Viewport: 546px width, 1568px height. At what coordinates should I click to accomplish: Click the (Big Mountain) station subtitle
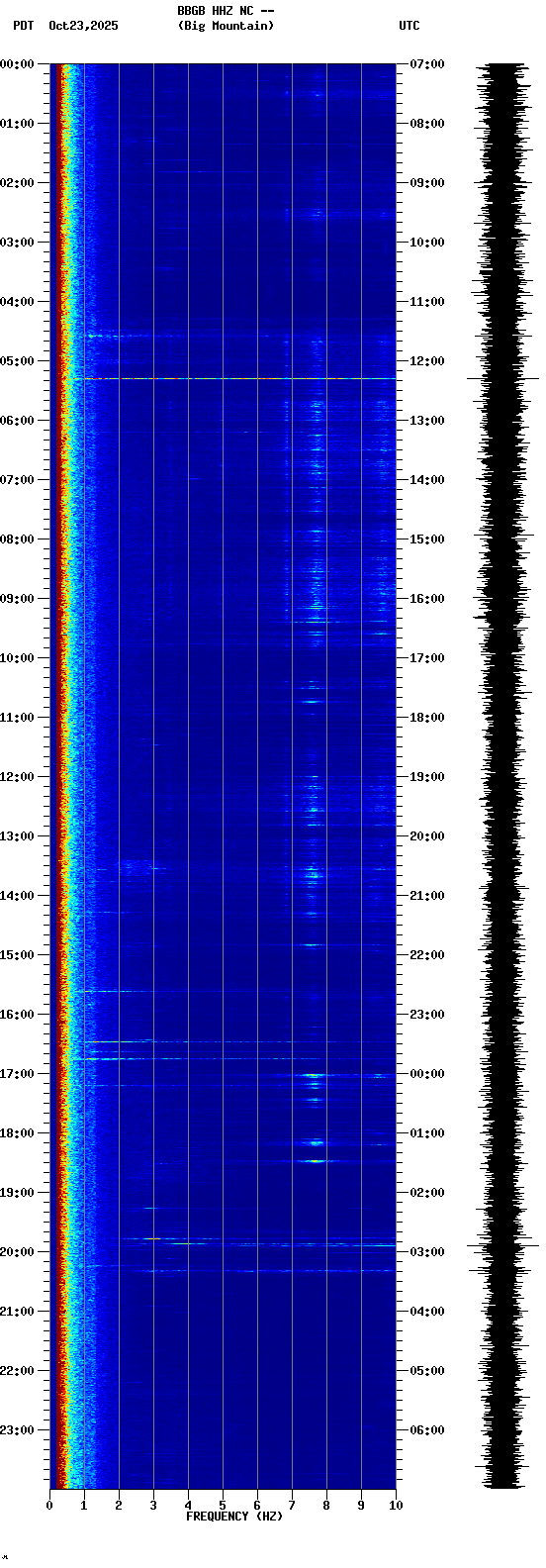[x=226, y=26]
